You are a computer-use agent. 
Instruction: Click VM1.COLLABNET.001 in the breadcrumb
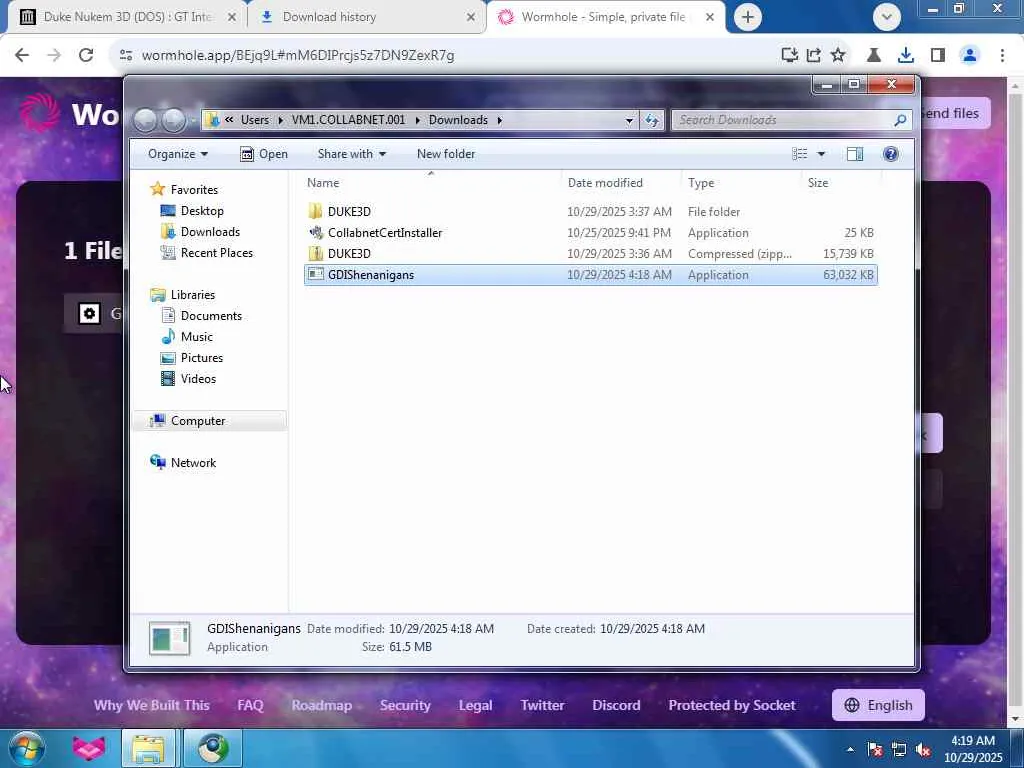348,120
